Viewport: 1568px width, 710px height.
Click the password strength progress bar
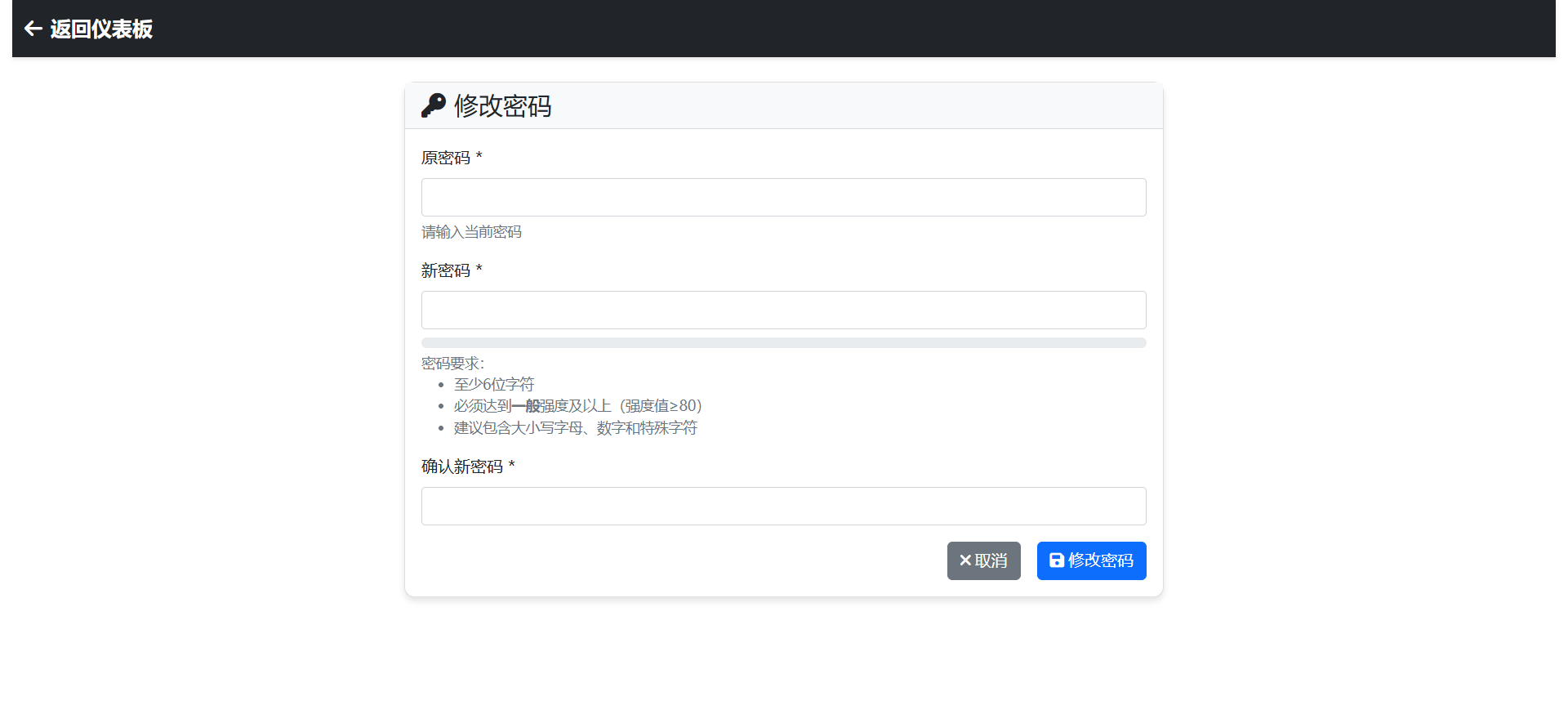(x=784, y=343)
